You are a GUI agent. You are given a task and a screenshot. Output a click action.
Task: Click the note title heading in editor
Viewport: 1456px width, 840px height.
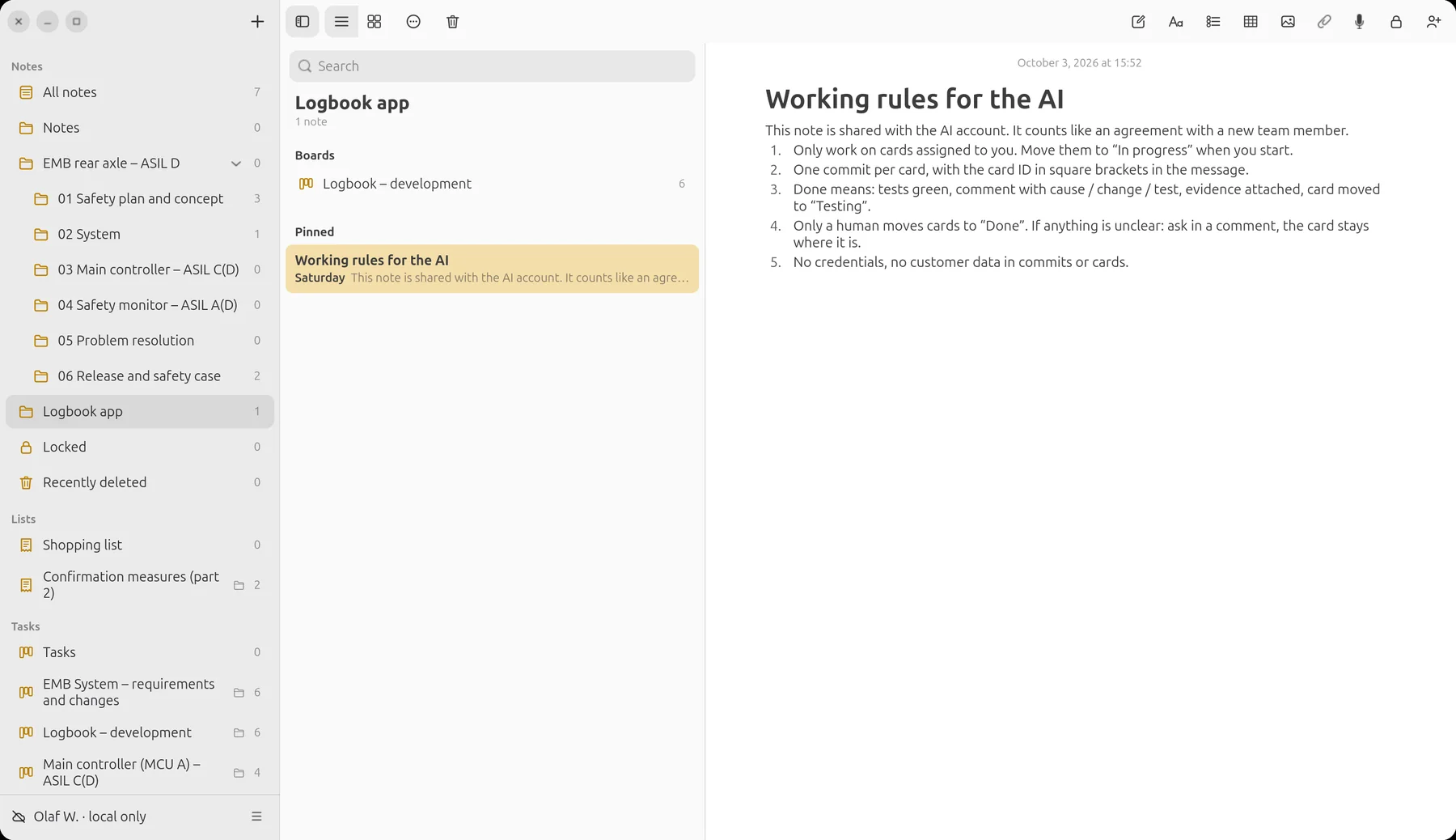coord(914,99)
